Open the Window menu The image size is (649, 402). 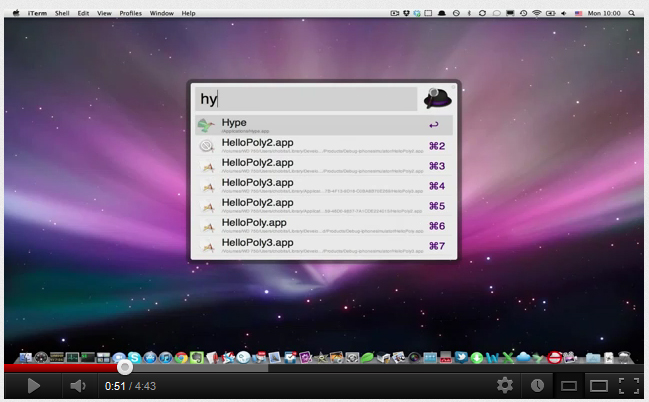tap(161, 13)
